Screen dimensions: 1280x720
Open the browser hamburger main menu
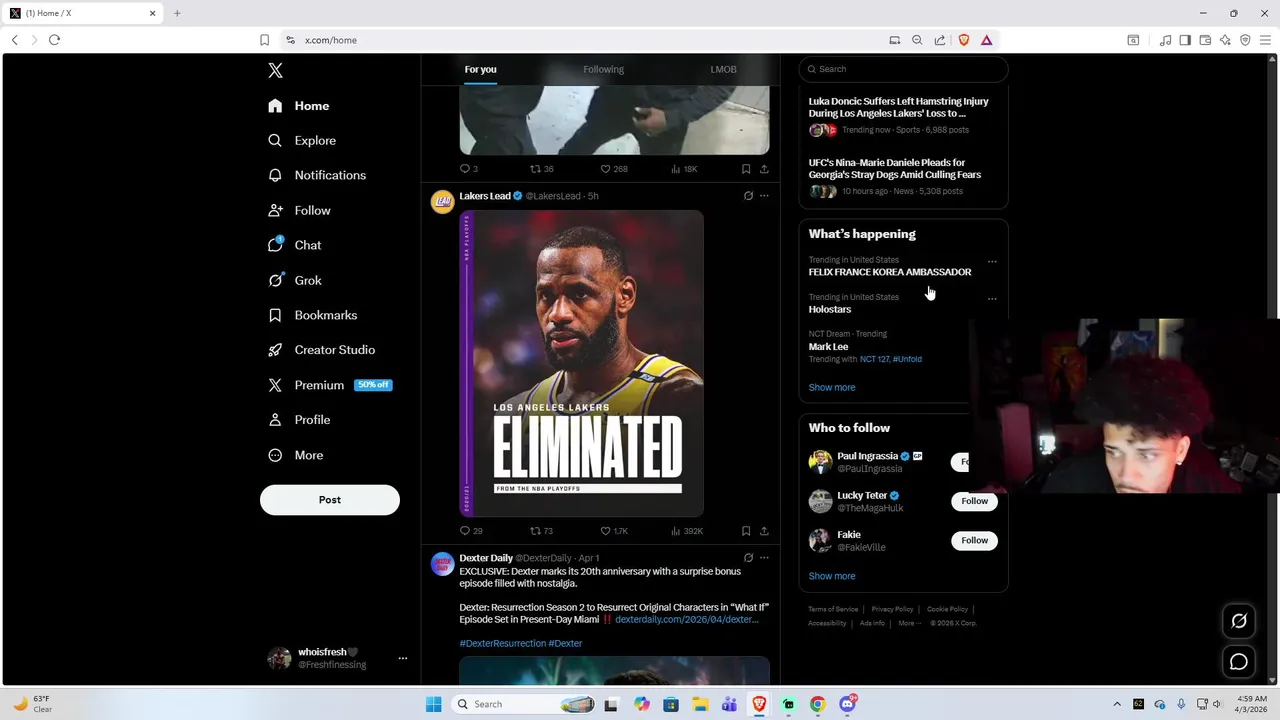pos(1266,40)
